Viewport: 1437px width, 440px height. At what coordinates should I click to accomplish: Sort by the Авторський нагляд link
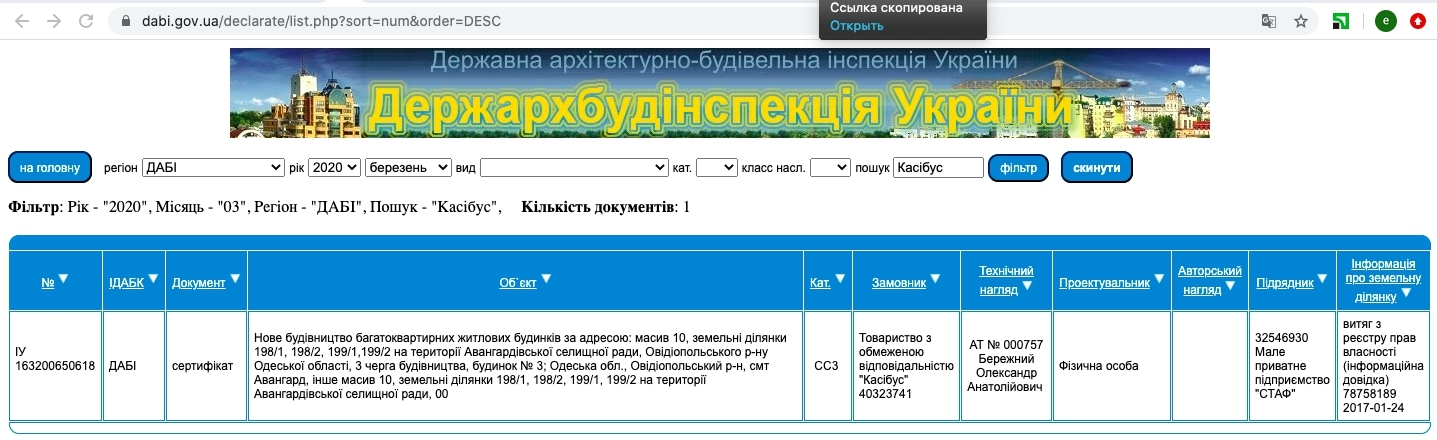pos(1210,280)
